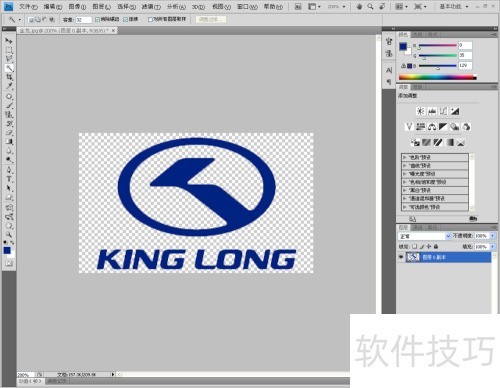
Task: Open the 文件 menu
Action: (28, 6)
